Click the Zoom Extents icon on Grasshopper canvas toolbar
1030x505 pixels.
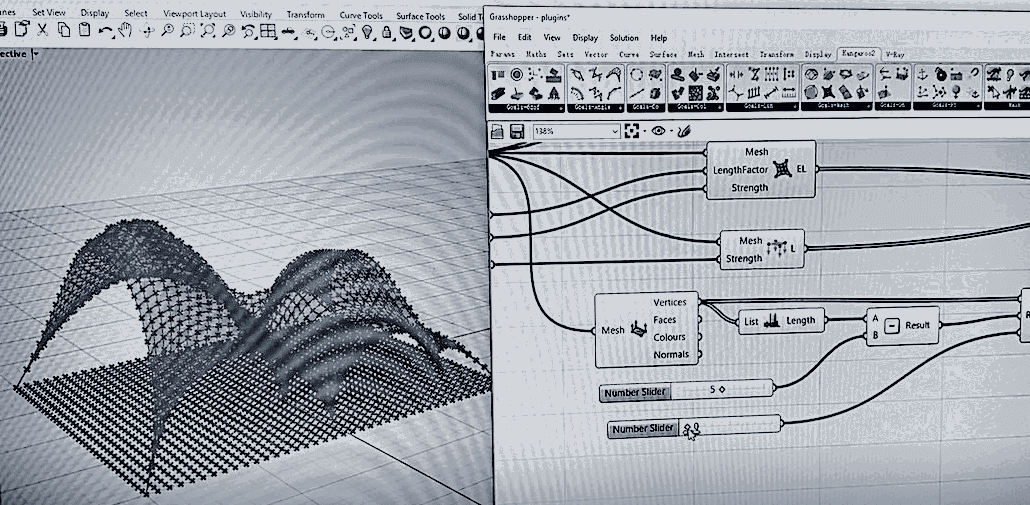(x=632, y=131)
